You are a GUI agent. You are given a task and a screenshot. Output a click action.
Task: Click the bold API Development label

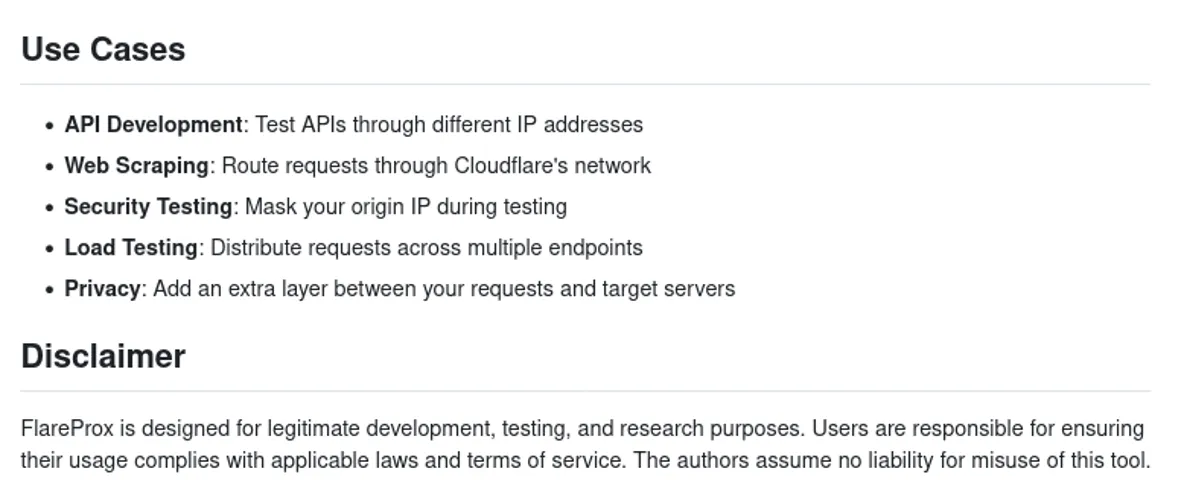coord(153,125)
